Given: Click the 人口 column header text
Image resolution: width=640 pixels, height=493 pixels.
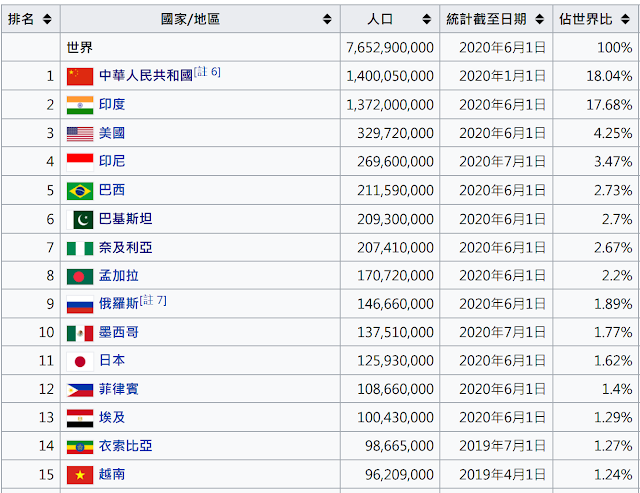Looking at the screenshot, I should [380, 19].
